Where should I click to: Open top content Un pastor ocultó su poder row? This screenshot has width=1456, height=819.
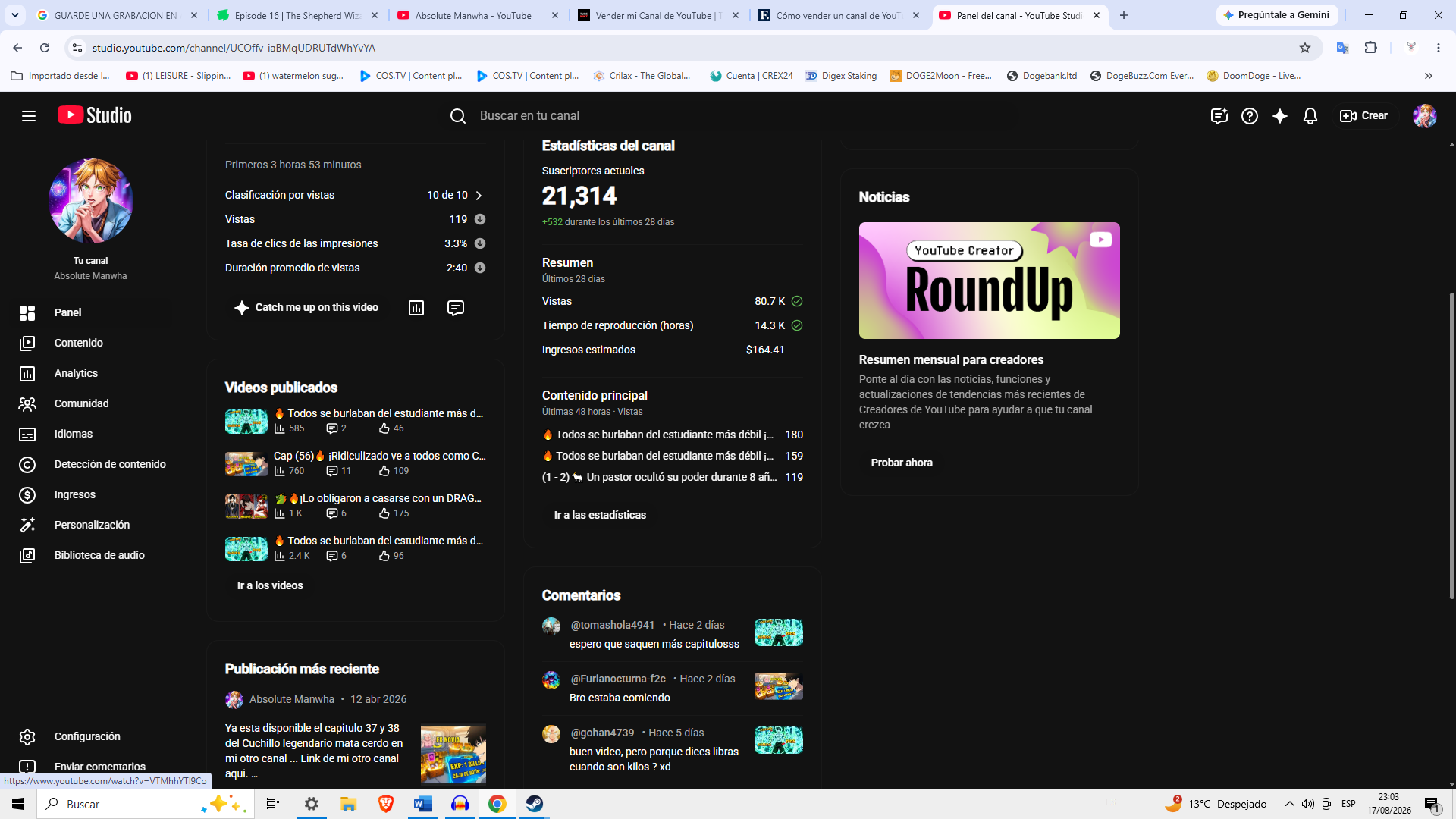[x=672, y=477]
